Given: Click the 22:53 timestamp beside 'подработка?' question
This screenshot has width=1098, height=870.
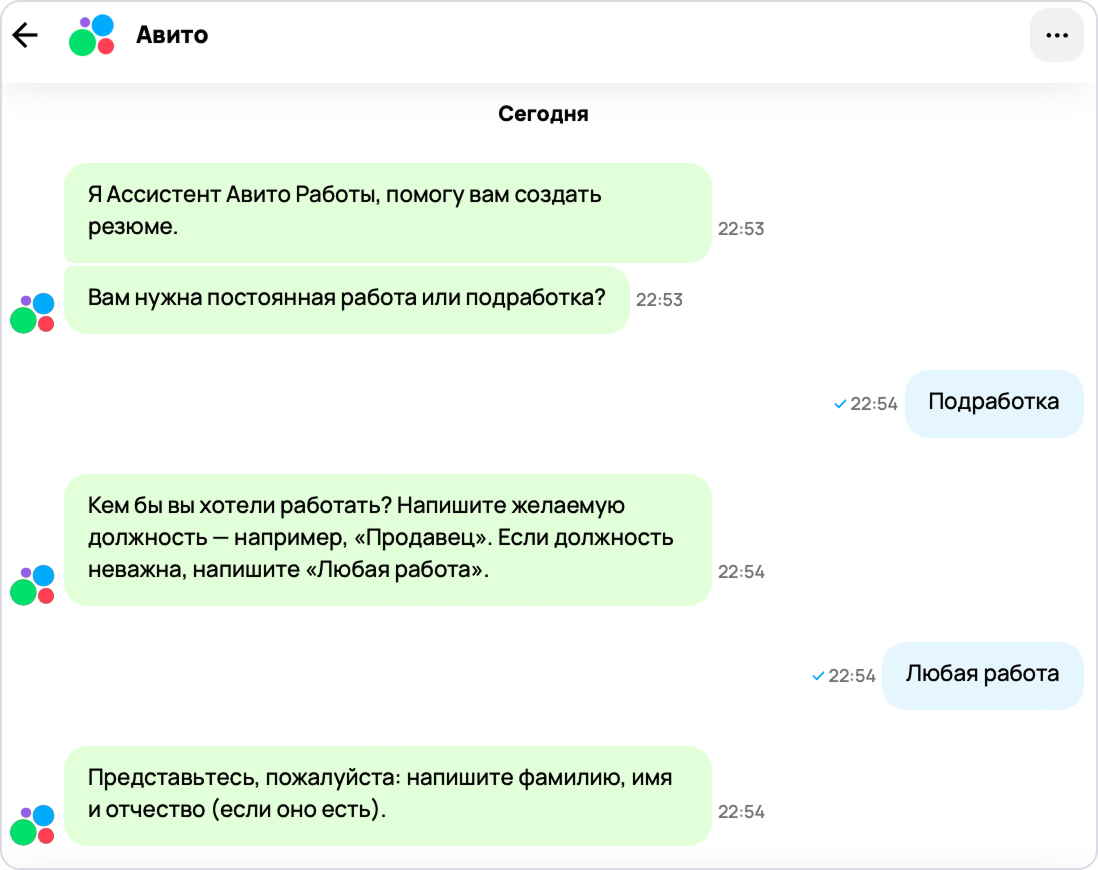Looking at the screenshot, I should click(x=659, y=300).
